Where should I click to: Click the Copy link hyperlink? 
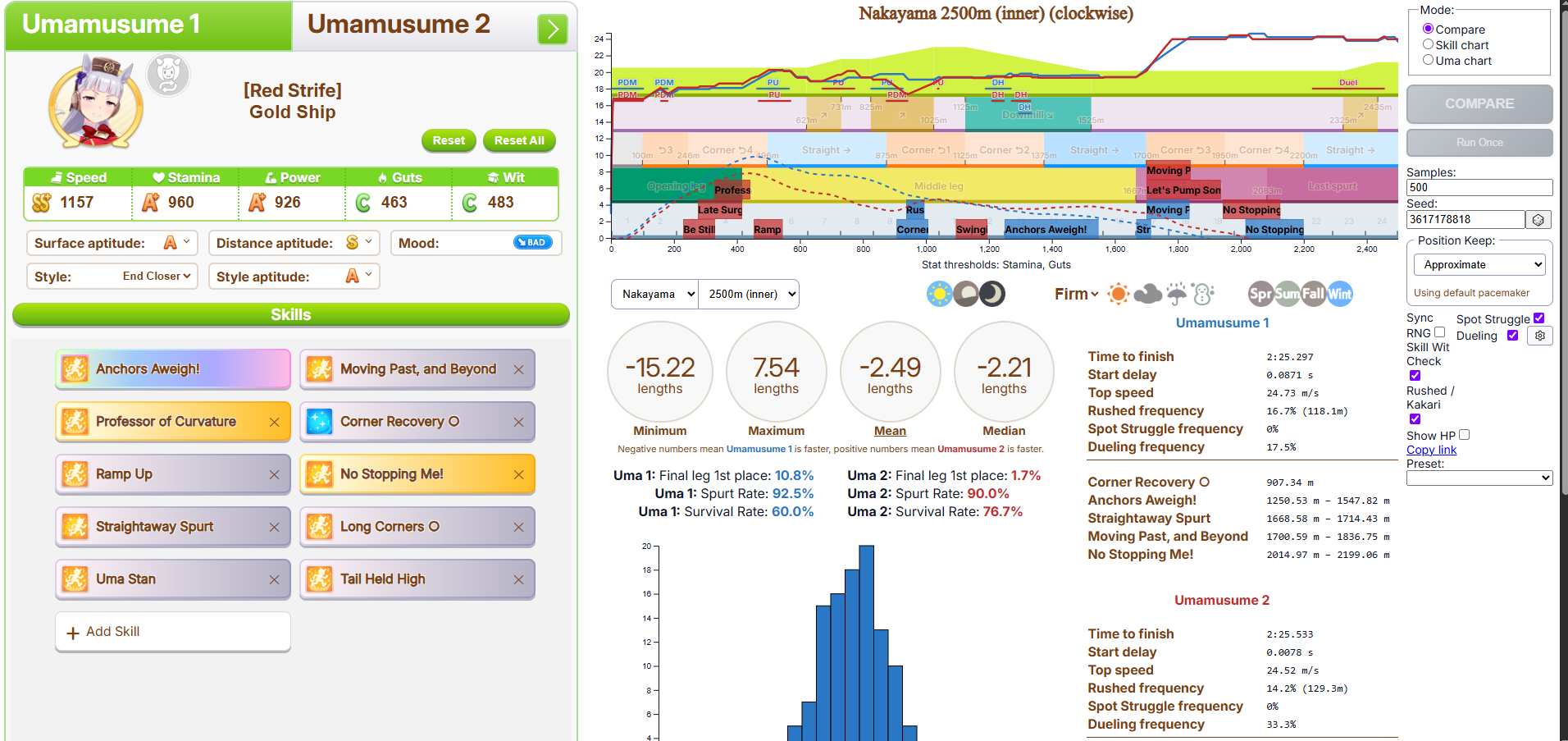(1431, 450)
